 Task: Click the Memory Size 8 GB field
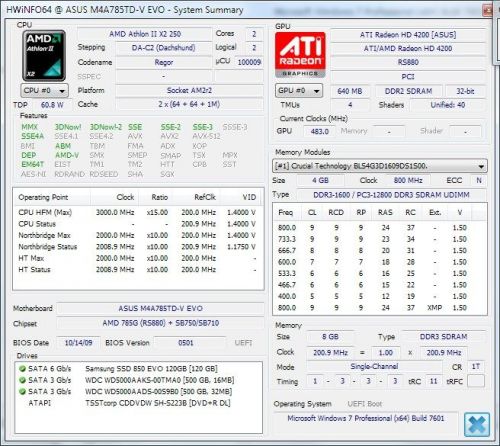pyautogui.click(x=330, y=337)
